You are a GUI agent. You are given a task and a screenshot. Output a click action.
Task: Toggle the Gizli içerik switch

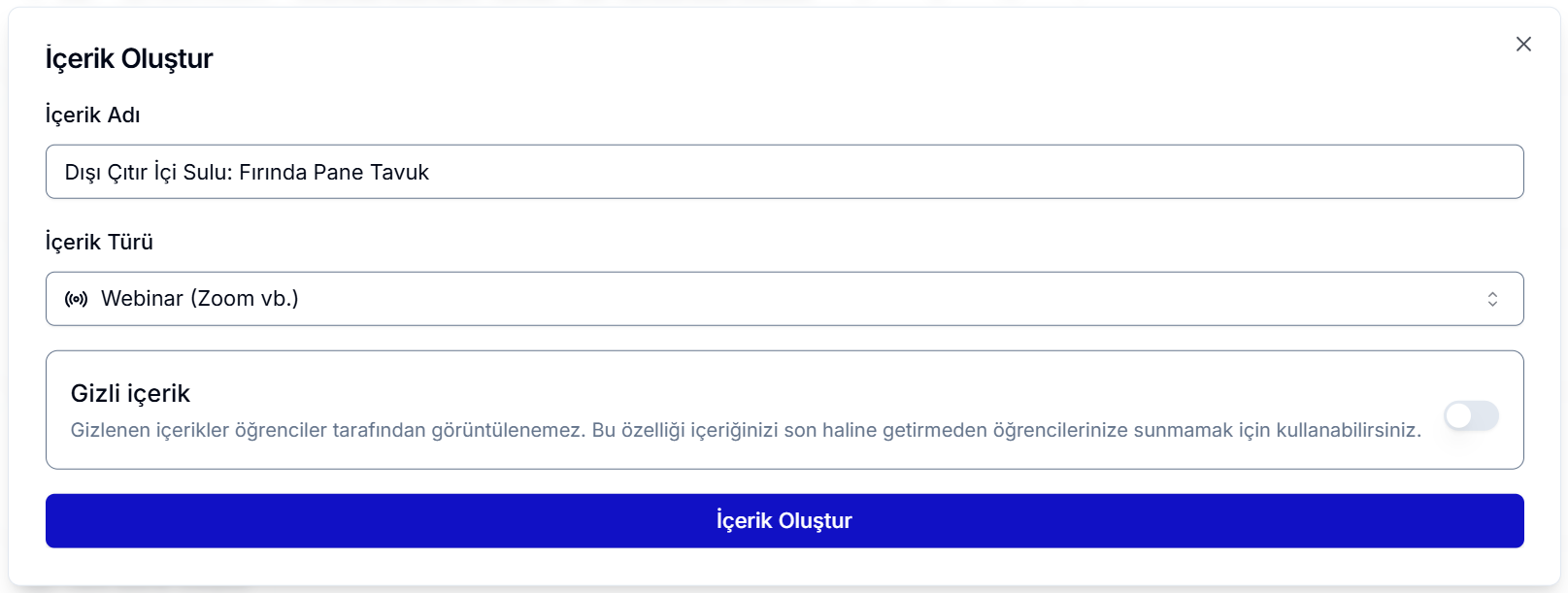pos(1471,416)
